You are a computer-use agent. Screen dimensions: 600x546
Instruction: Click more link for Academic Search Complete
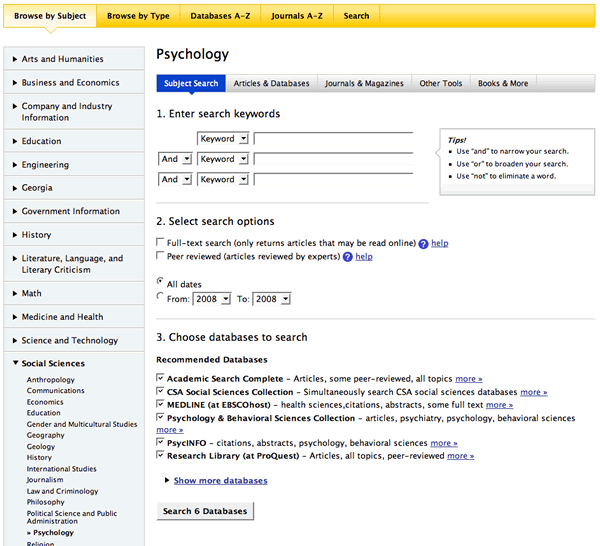pos(469,379)
